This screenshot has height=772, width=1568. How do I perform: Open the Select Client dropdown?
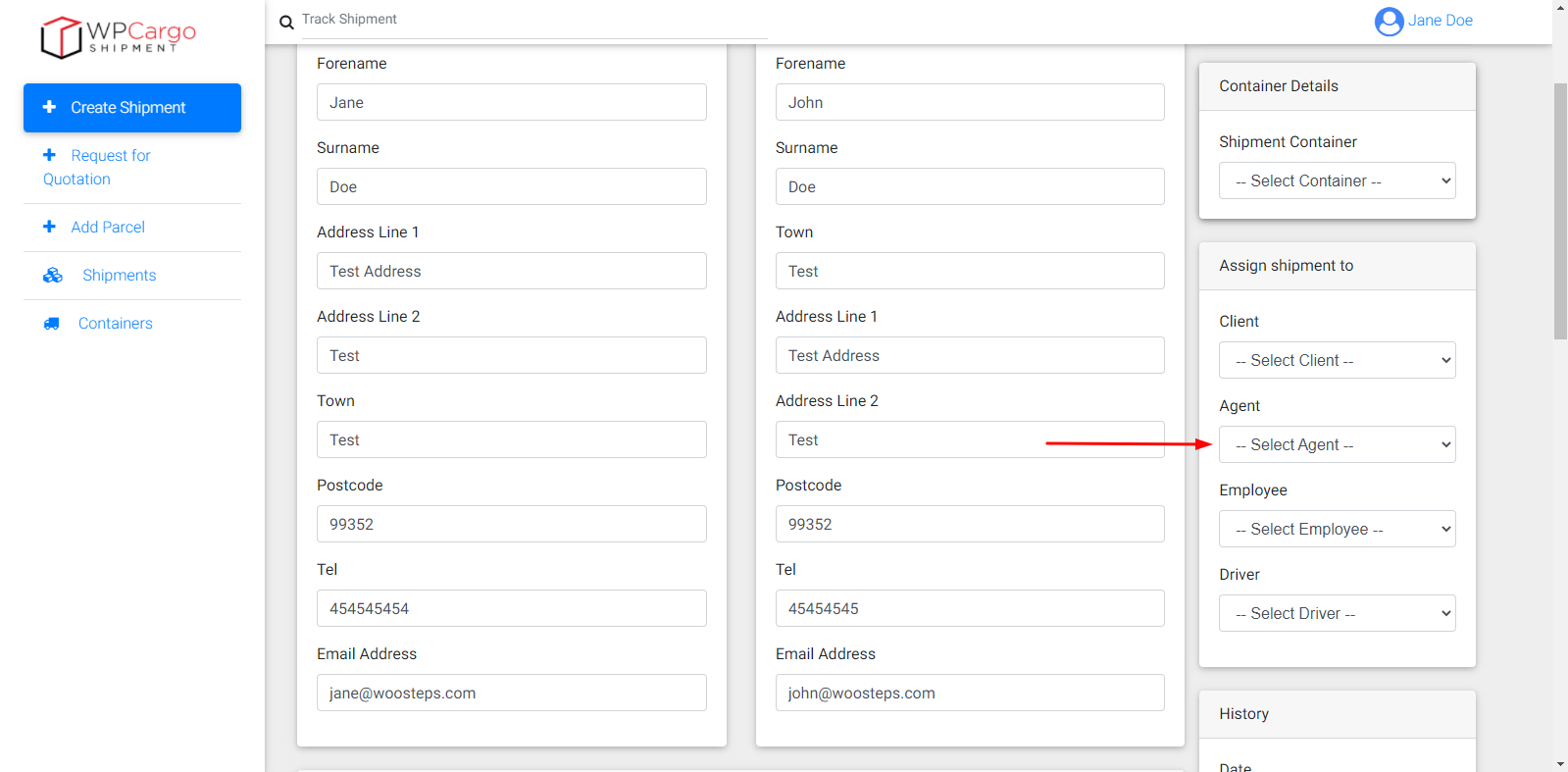point(1337,360)
